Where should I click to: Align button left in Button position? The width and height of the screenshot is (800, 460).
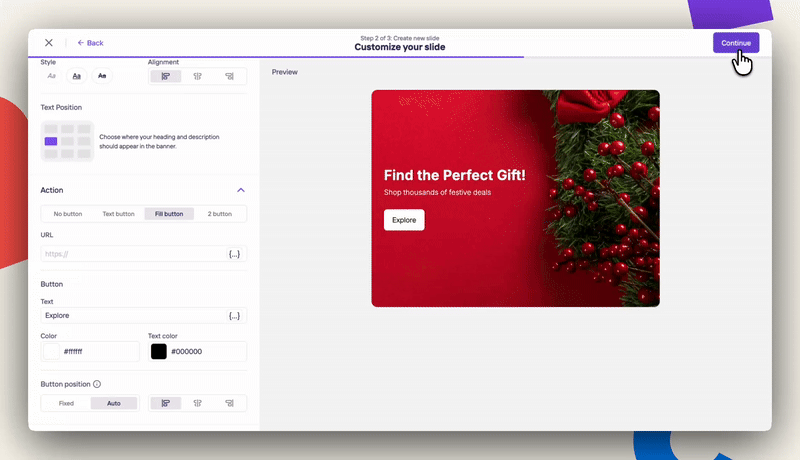tap(165, 403)
